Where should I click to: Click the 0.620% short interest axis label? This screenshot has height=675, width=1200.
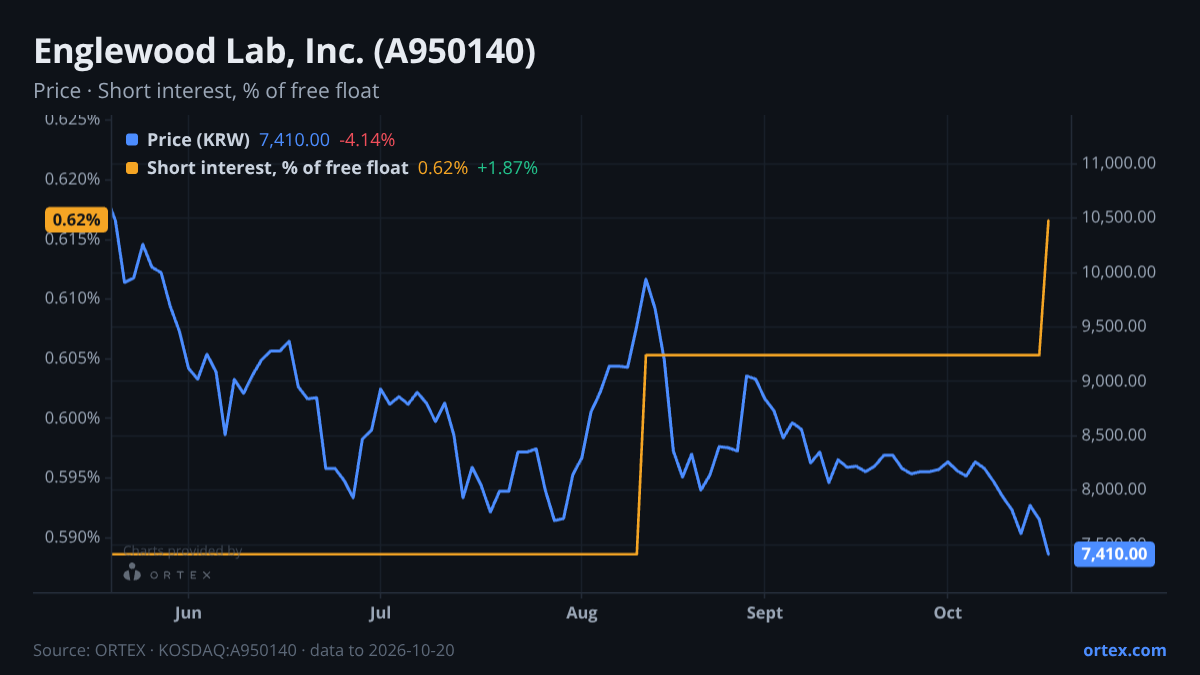point(72,179)
